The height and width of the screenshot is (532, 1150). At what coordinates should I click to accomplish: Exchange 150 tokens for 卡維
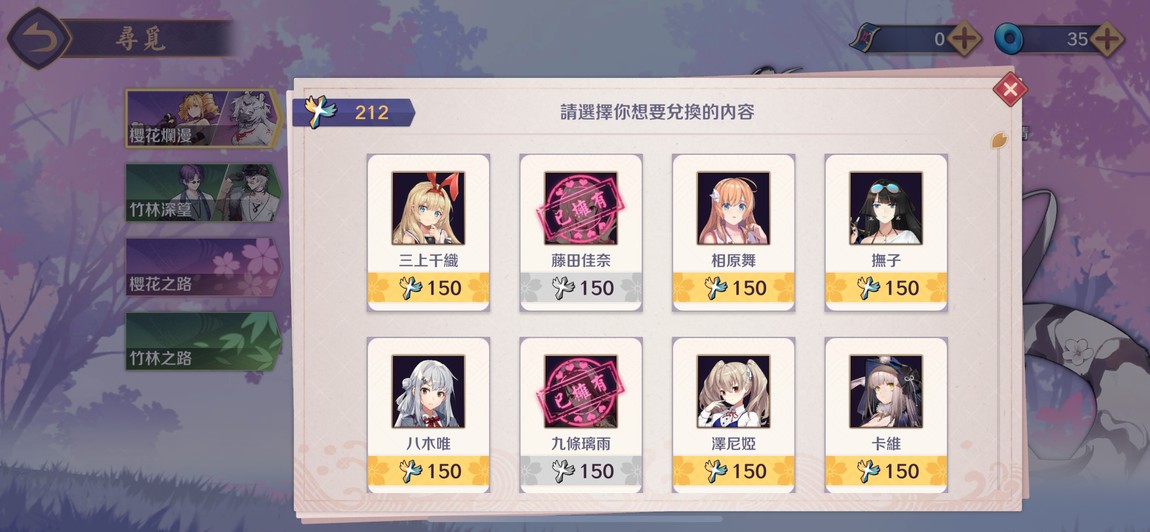click(886, 471)
